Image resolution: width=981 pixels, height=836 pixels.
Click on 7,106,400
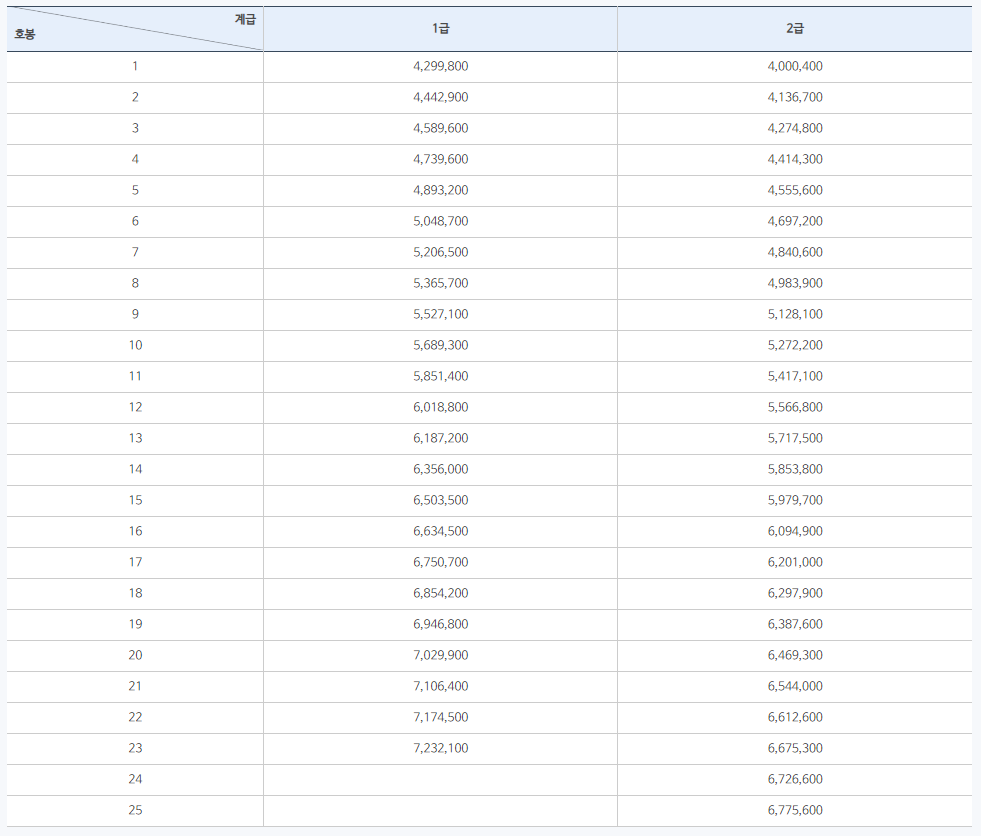(x=440, y=686)
